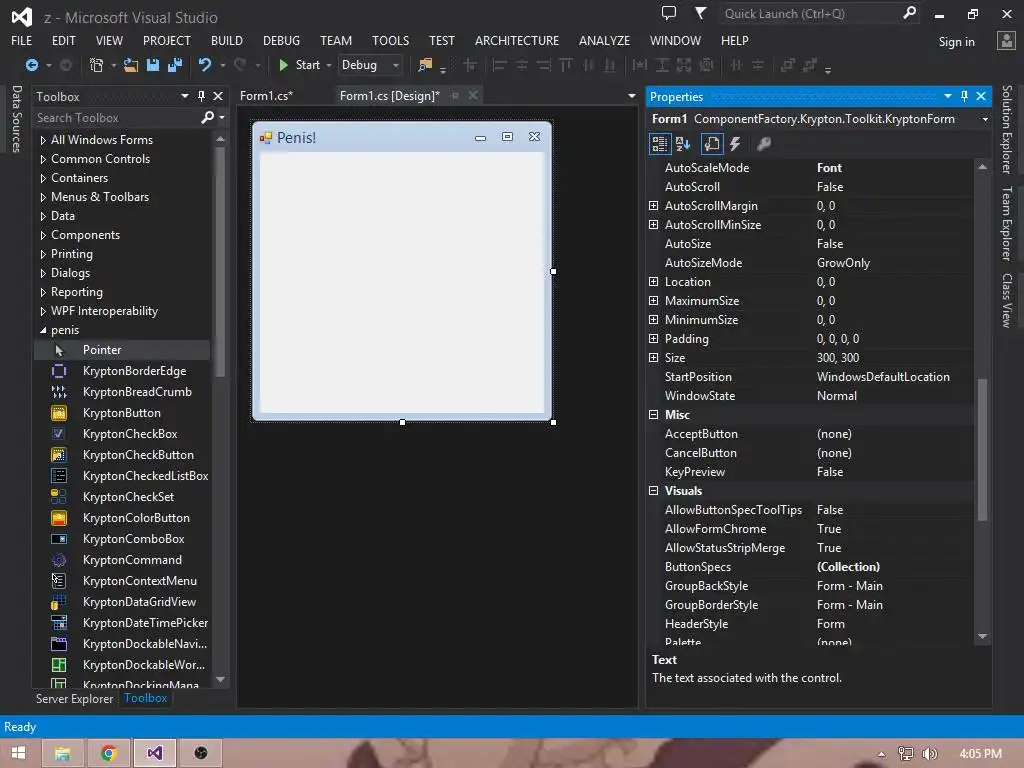This screenshot has width=1024, height=768.
Task: Click the Search Toolbox field
Action: point(116,118)
